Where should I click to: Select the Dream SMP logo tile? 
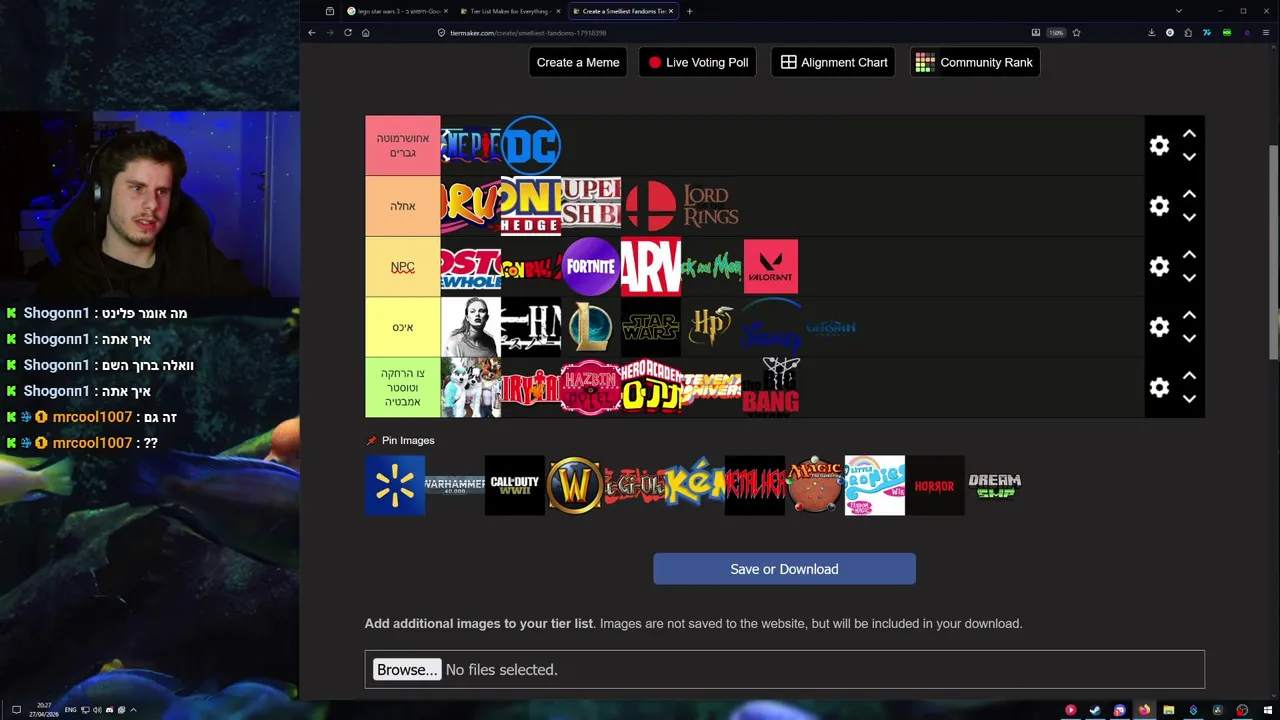click(995, 485)
